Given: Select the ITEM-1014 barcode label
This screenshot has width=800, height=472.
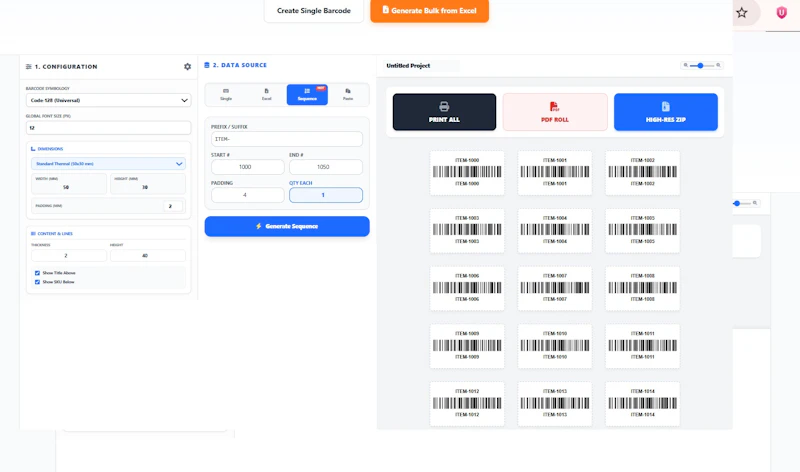Looking at the screenshot, I should pos(642,403).
